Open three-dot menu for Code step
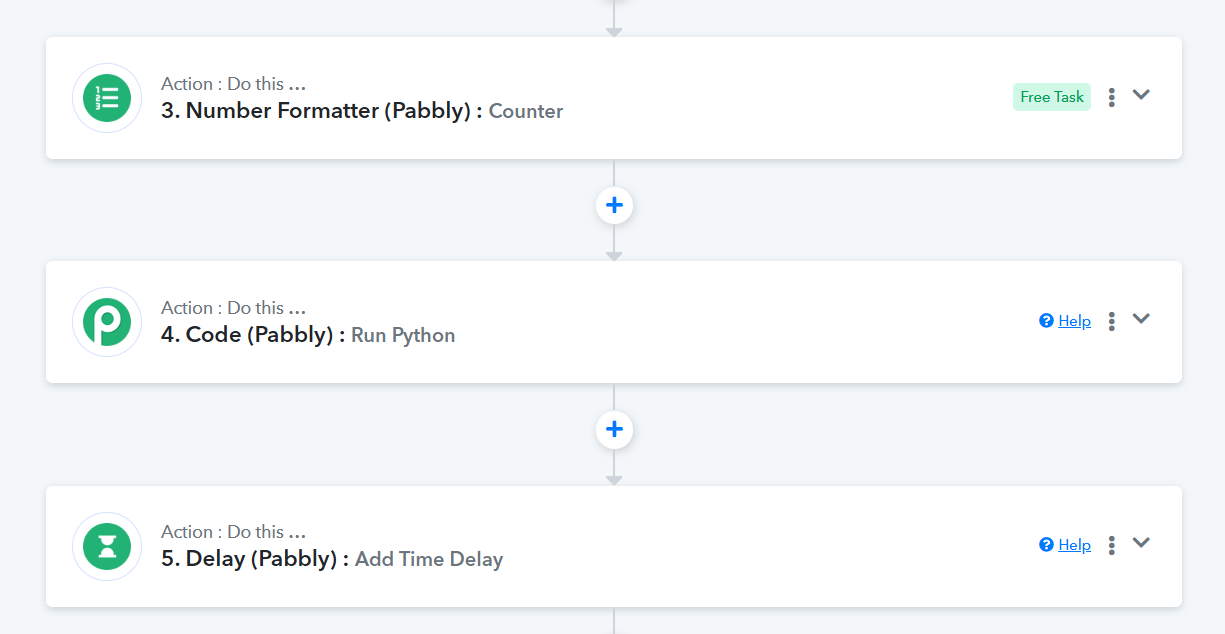Image resolution: width=1225 pixels, height=634 pixels. tap(1111, 321)
